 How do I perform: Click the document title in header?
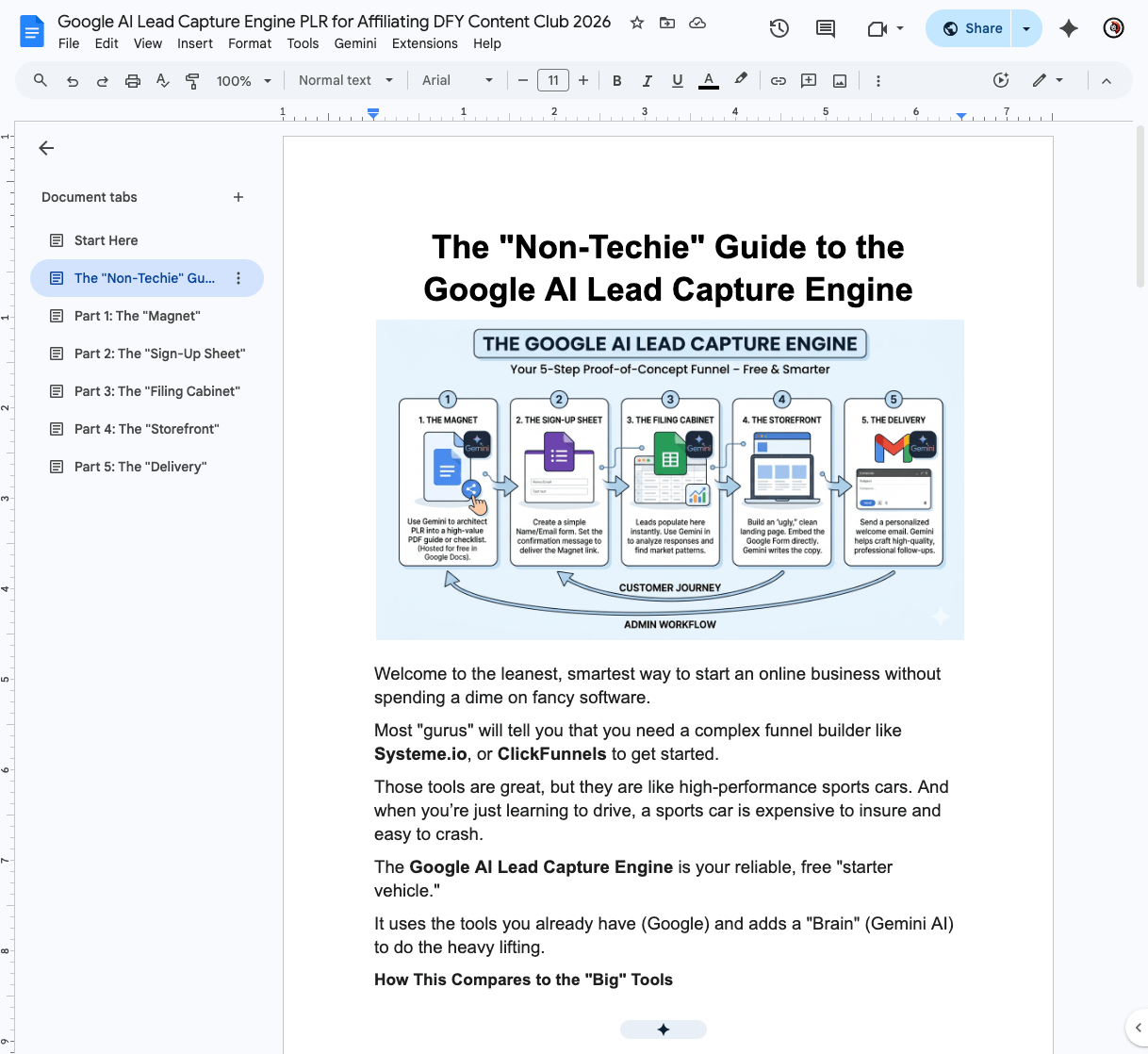click(335, 22)
